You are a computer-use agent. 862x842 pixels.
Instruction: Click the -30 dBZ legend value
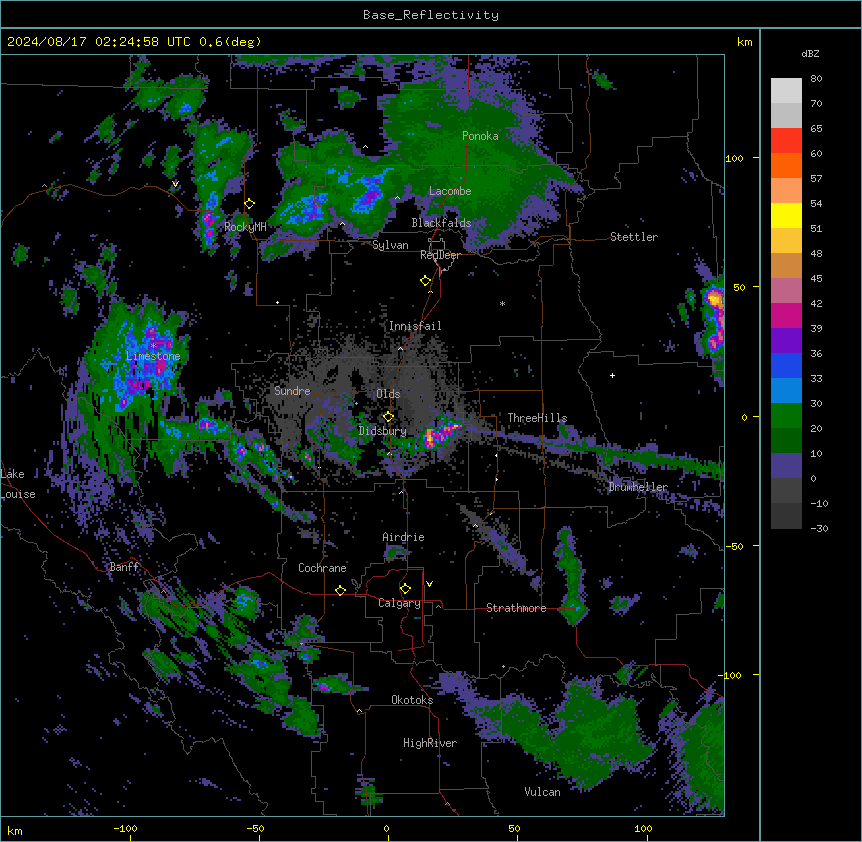tap(819, 528)
